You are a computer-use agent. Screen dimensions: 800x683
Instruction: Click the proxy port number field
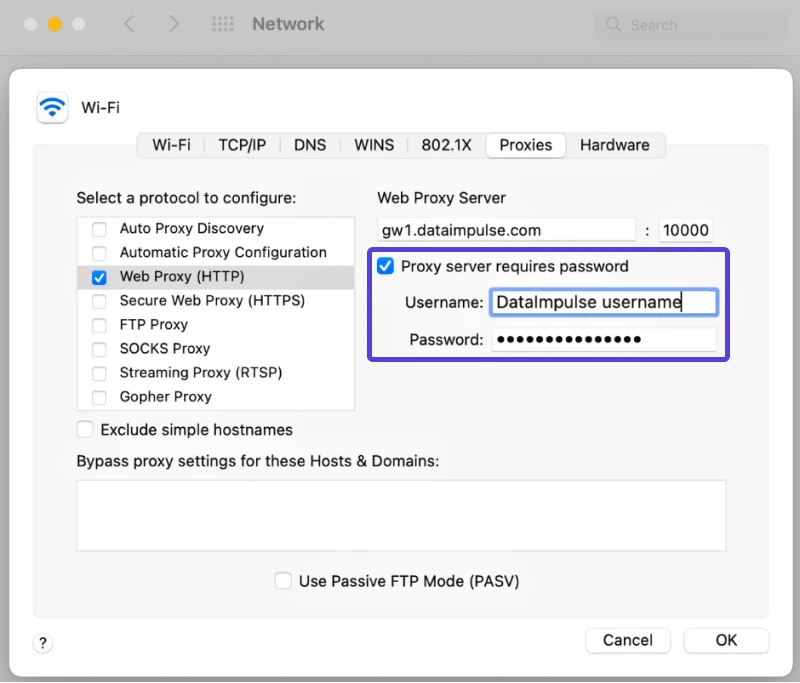(x=685, y=230)
